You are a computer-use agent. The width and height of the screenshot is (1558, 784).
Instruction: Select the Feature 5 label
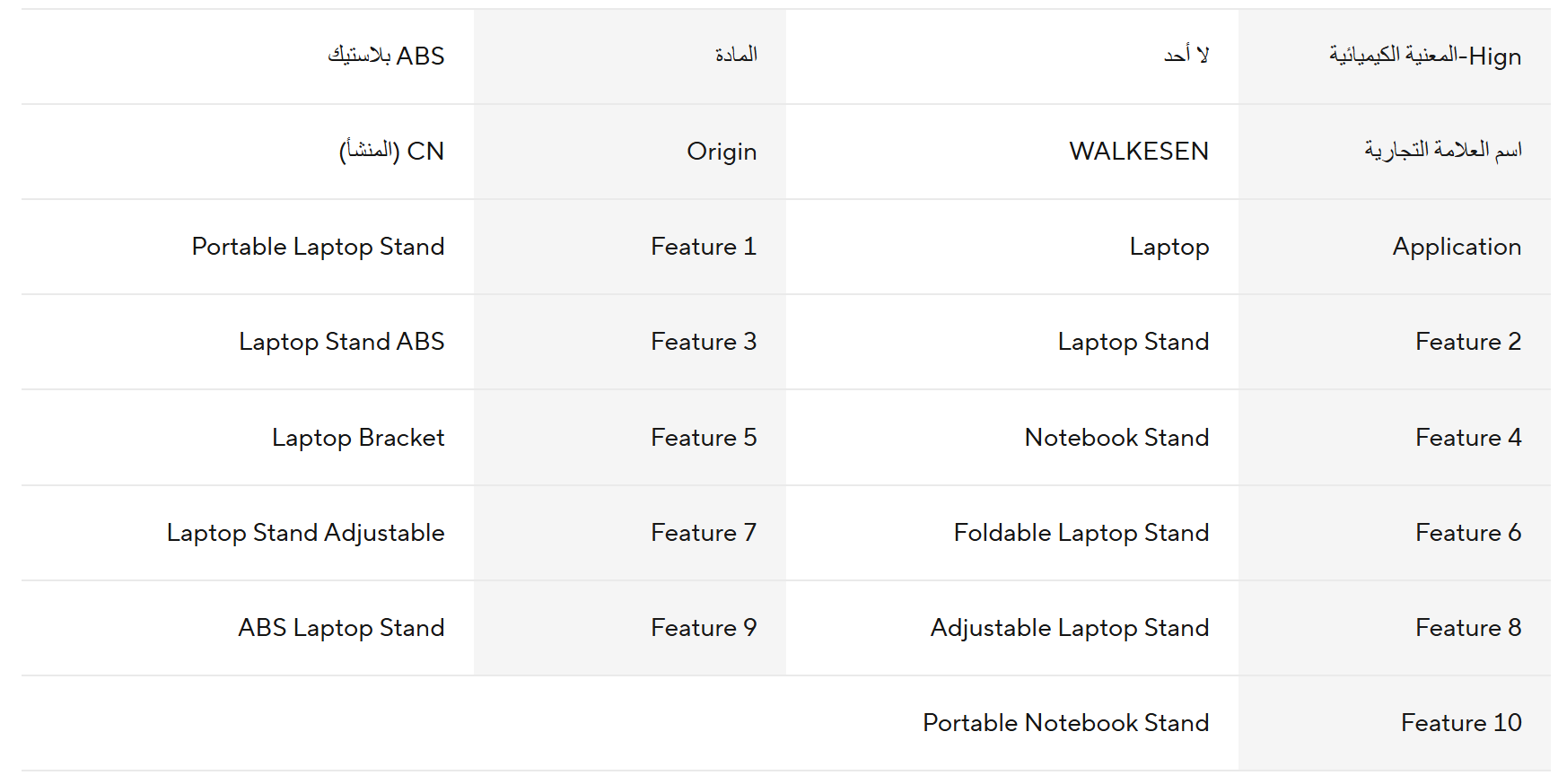(x=703, y=438)
